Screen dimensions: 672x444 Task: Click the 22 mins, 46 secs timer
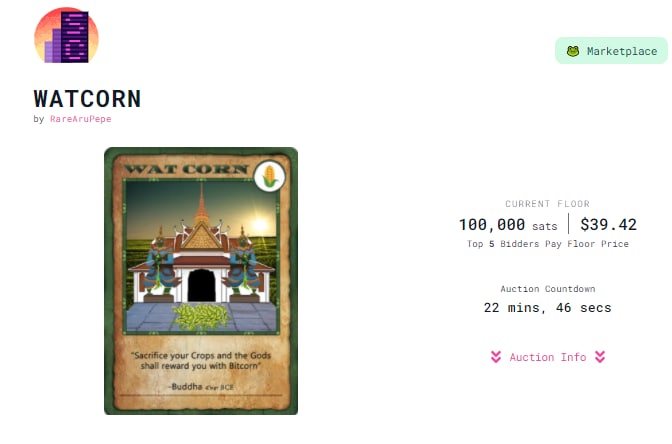548,308
